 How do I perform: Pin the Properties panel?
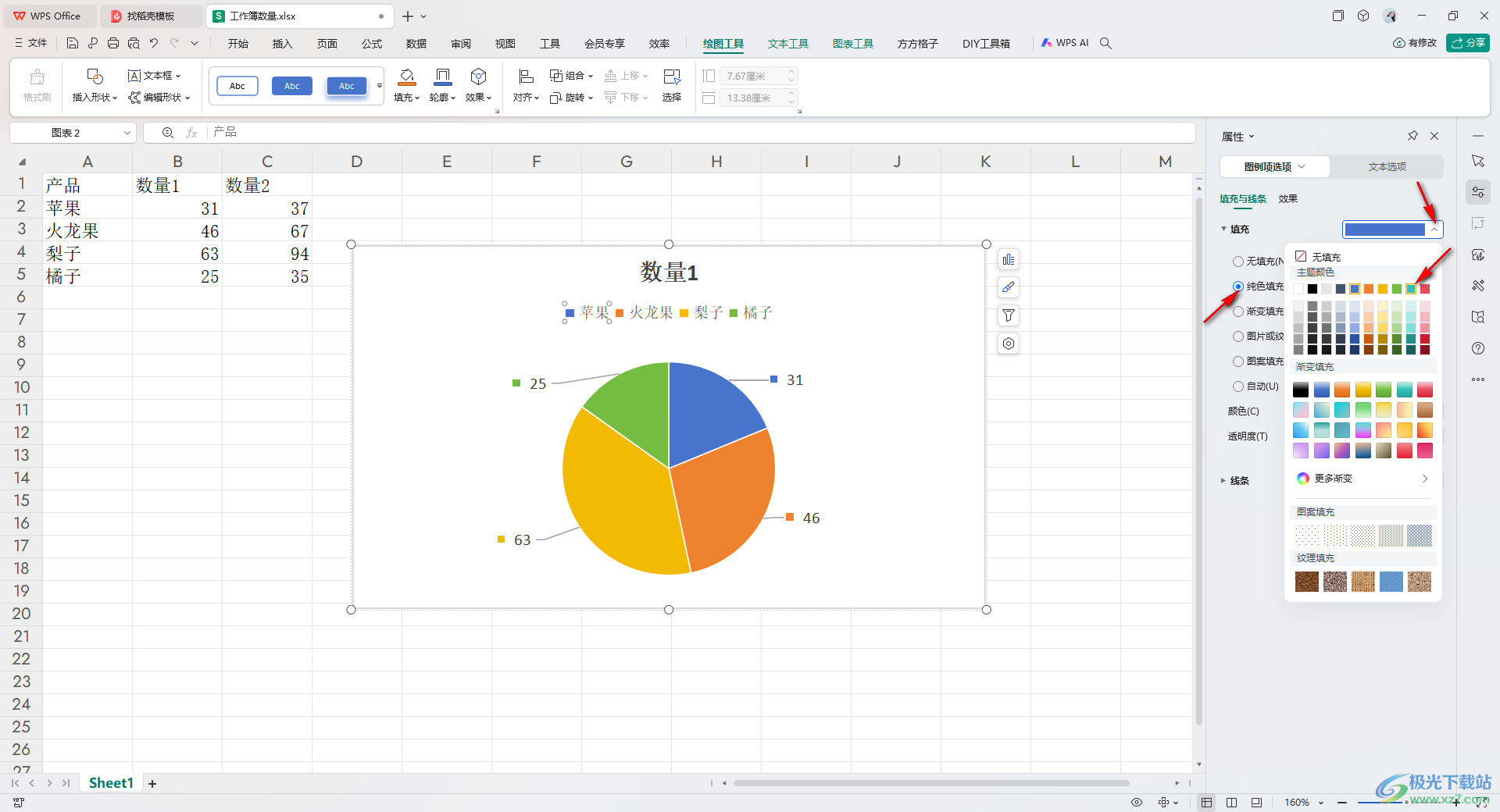pos(1412,136)
